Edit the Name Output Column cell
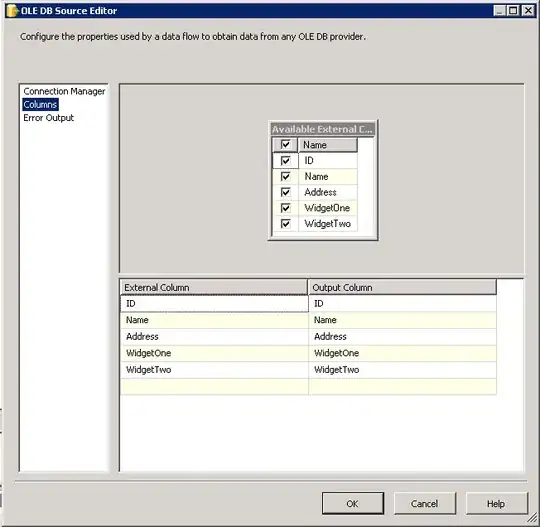The height and width of the screenshot is (527, 540). tap(402, 320)
